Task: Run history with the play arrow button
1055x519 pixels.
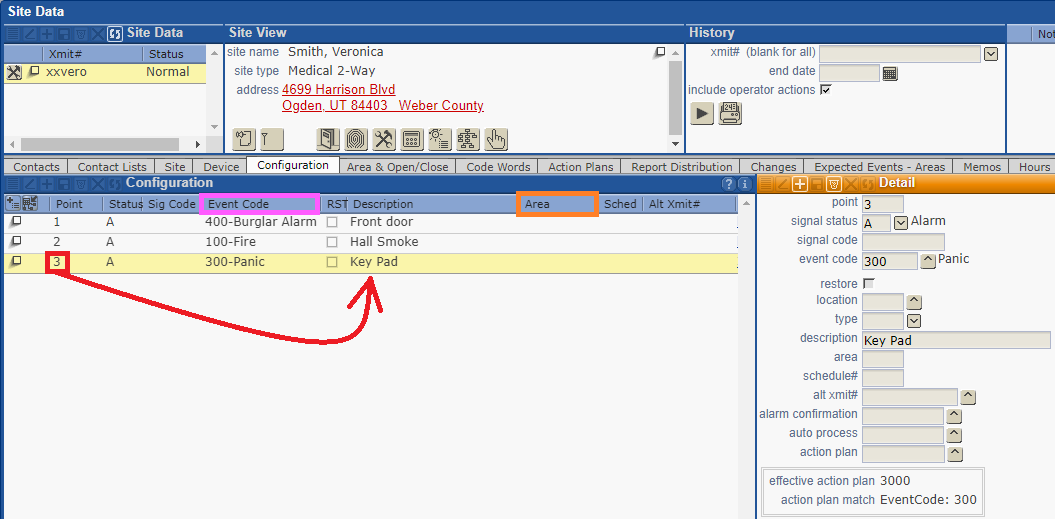Action: [x=702, y=113]
